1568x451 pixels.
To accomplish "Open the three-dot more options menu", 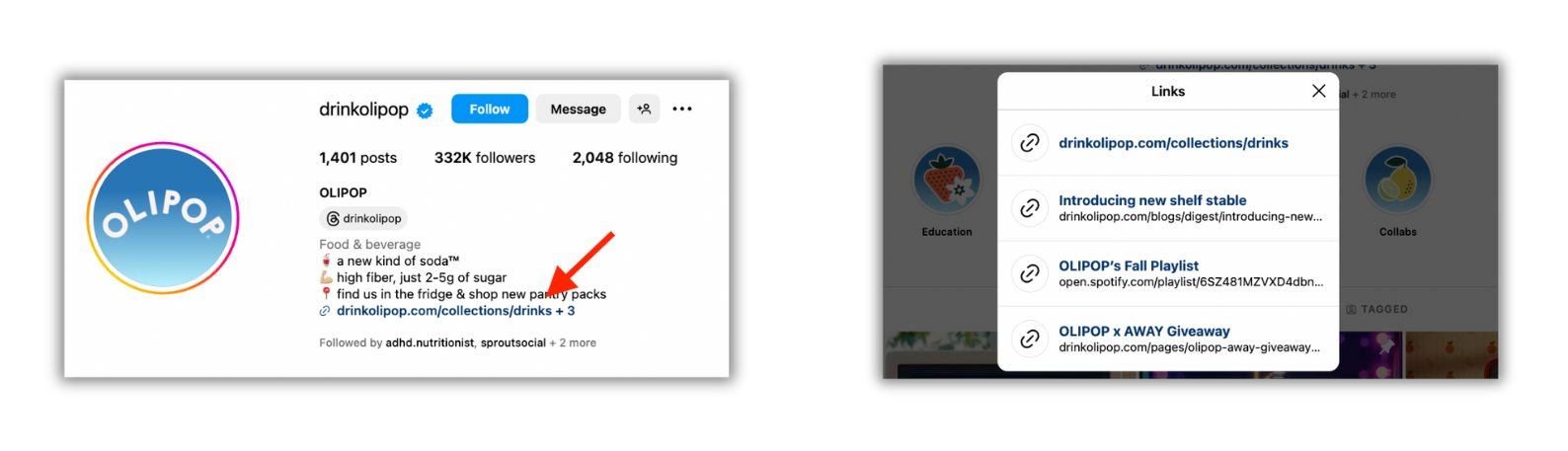I will click(x=682, y=109).
